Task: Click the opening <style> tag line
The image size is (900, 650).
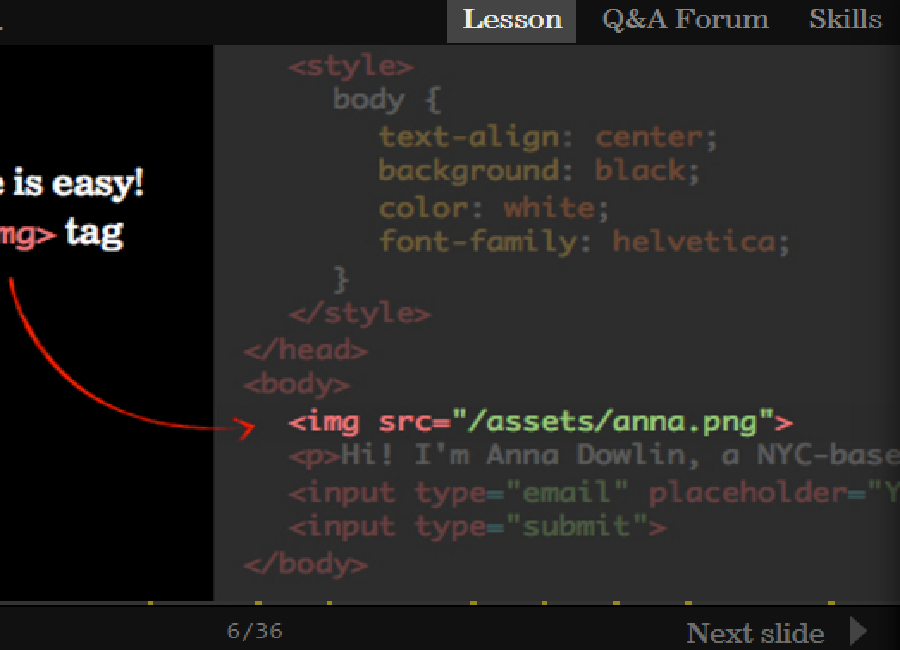Action: pos(350,67)
